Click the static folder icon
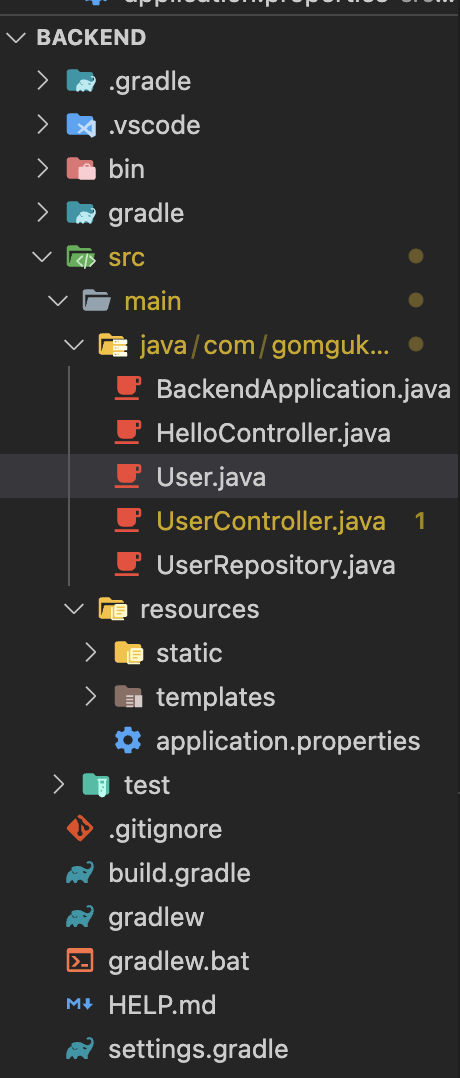 click(x=129, y=653)
